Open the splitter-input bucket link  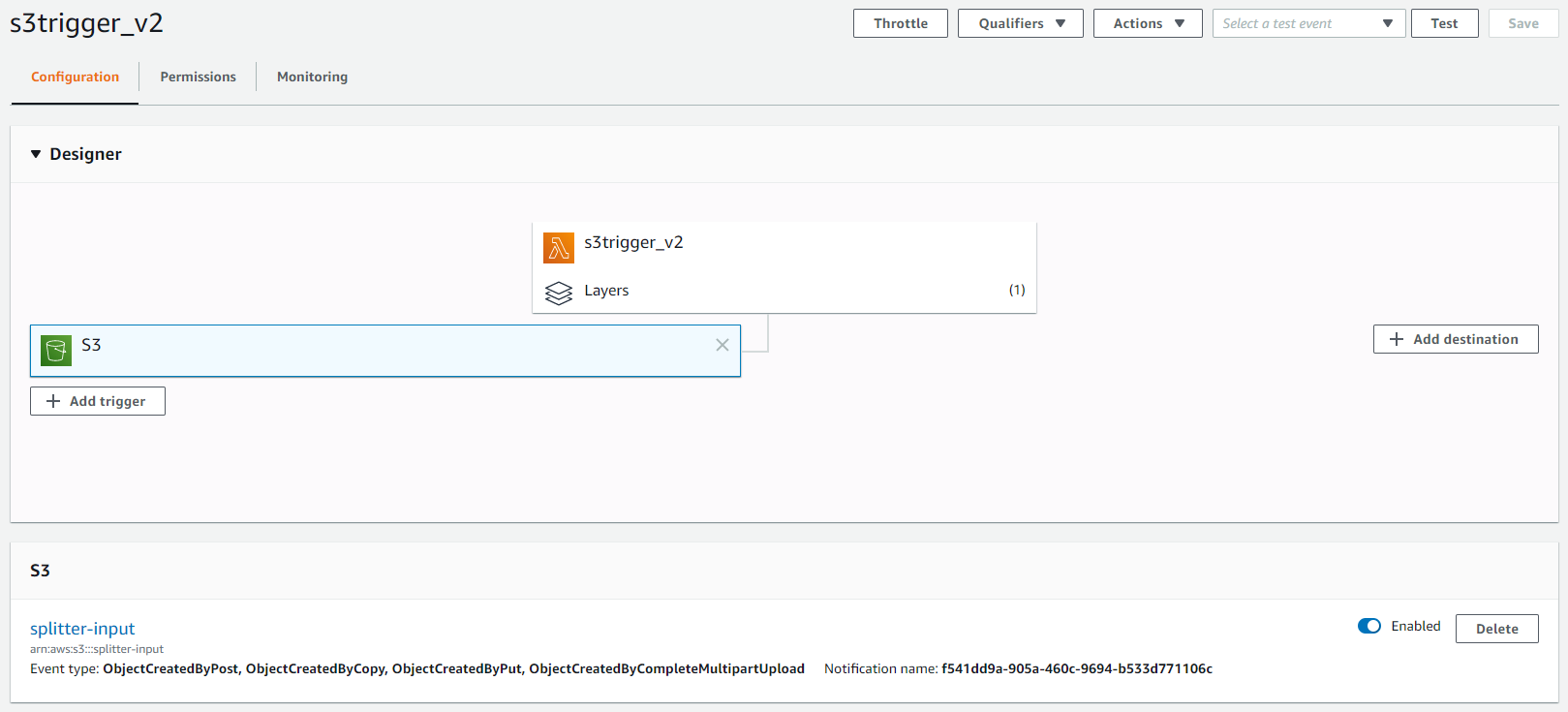tap(82, 629)
